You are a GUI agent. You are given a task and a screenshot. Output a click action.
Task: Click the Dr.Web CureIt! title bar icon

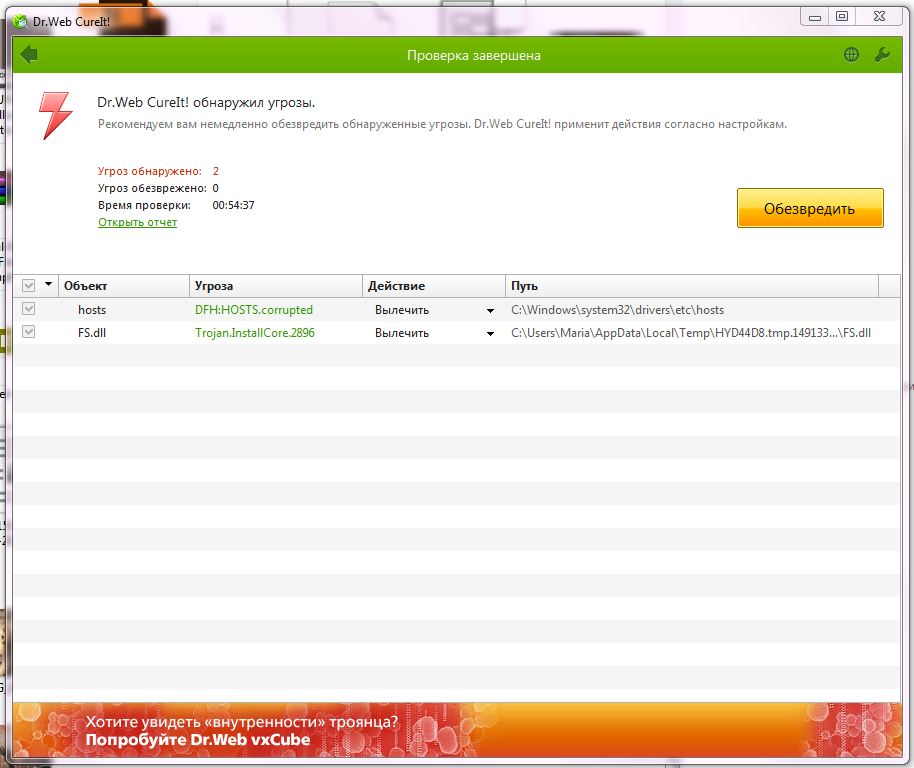(x=20, y=22)
